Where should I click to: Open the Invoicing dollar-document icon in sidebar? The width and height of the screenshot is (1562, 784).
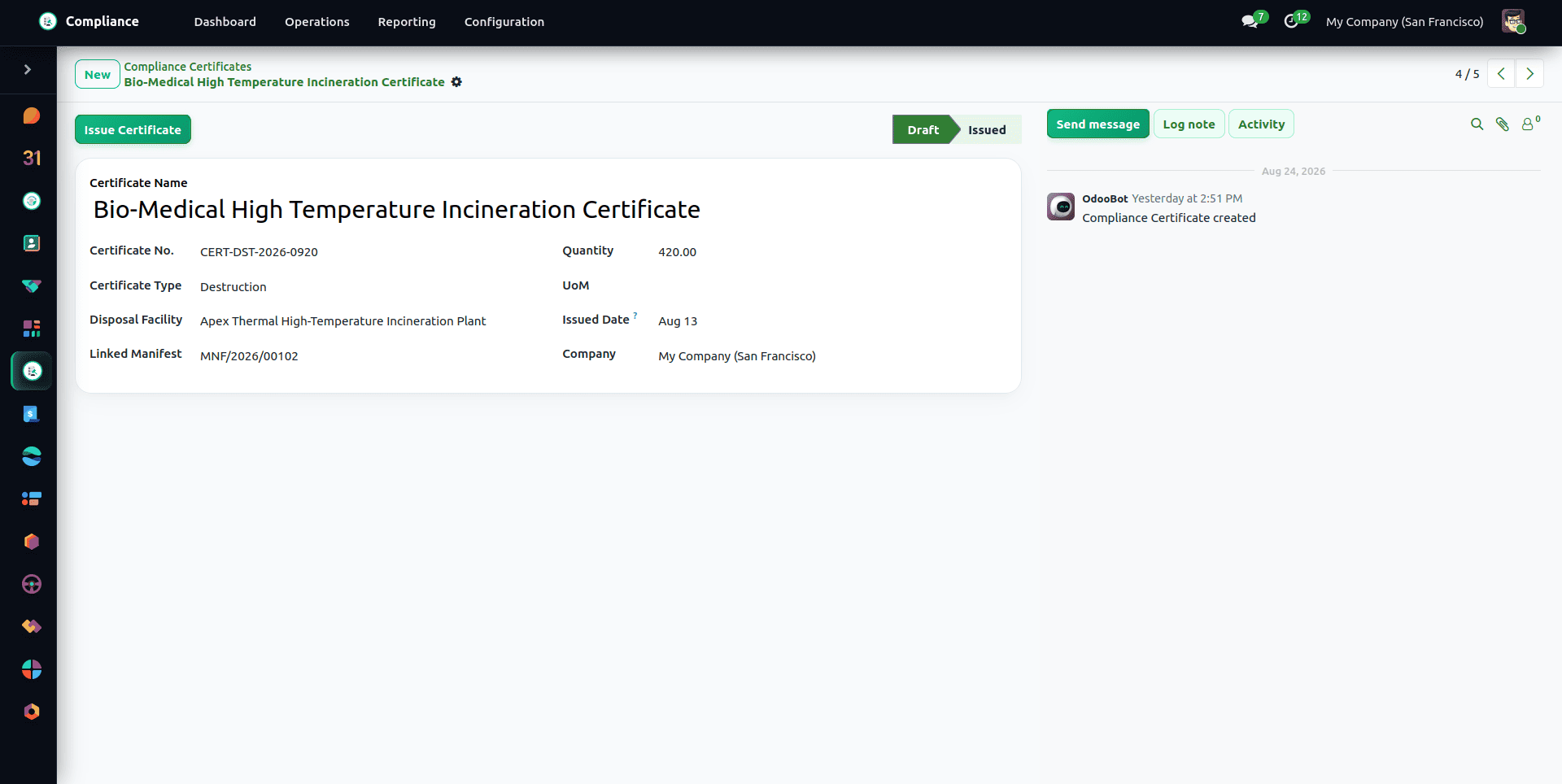pos(32,414)
